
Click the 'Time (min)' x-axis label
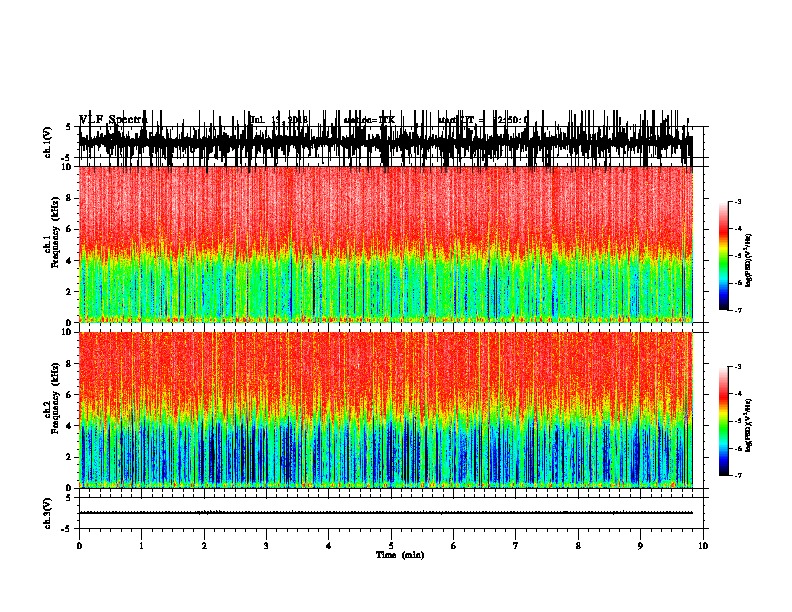tap(400, 555)
